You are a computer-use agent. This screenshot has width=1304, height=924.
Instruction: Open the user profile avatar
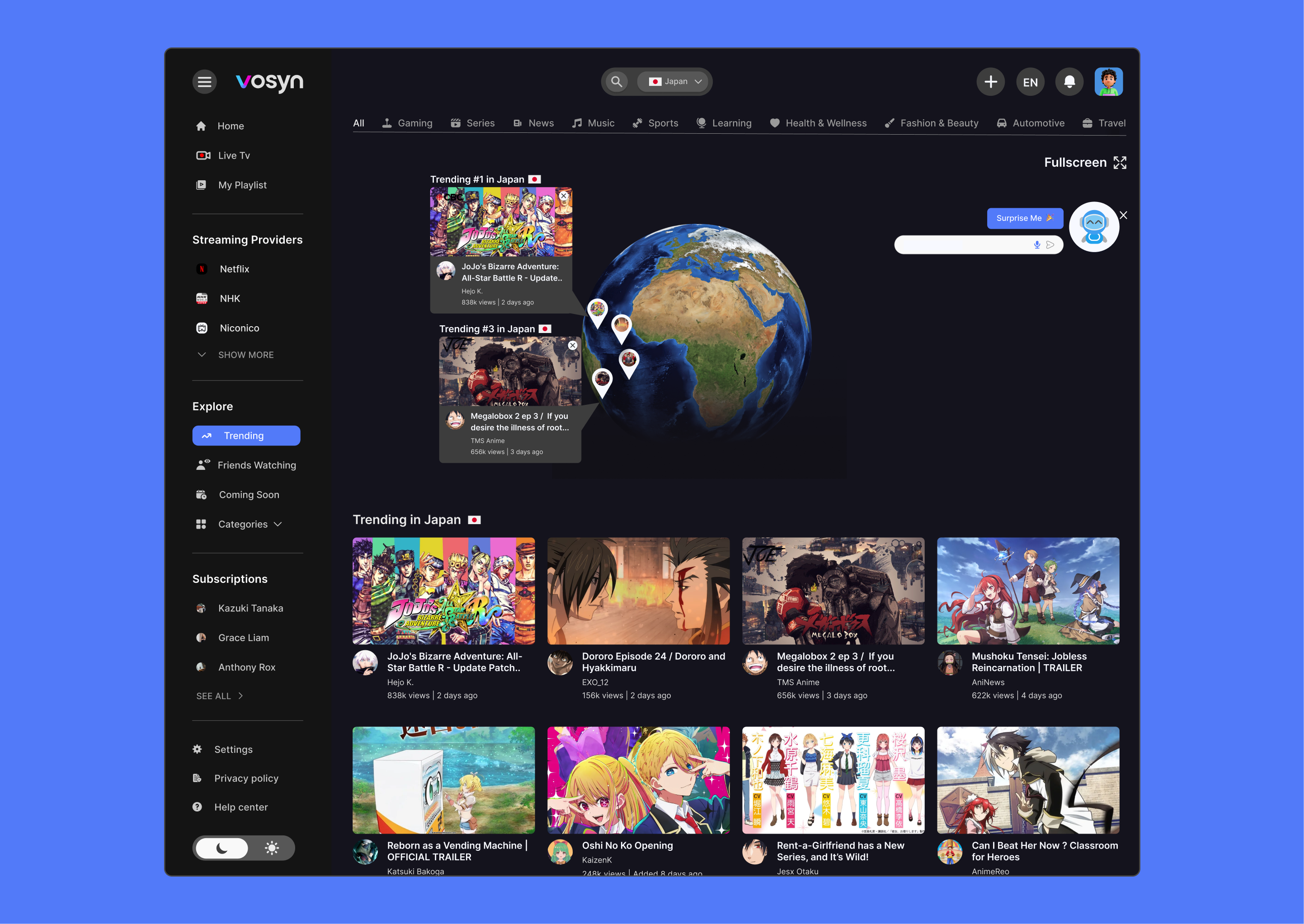pyautogui.click(x=1108, y=82)
